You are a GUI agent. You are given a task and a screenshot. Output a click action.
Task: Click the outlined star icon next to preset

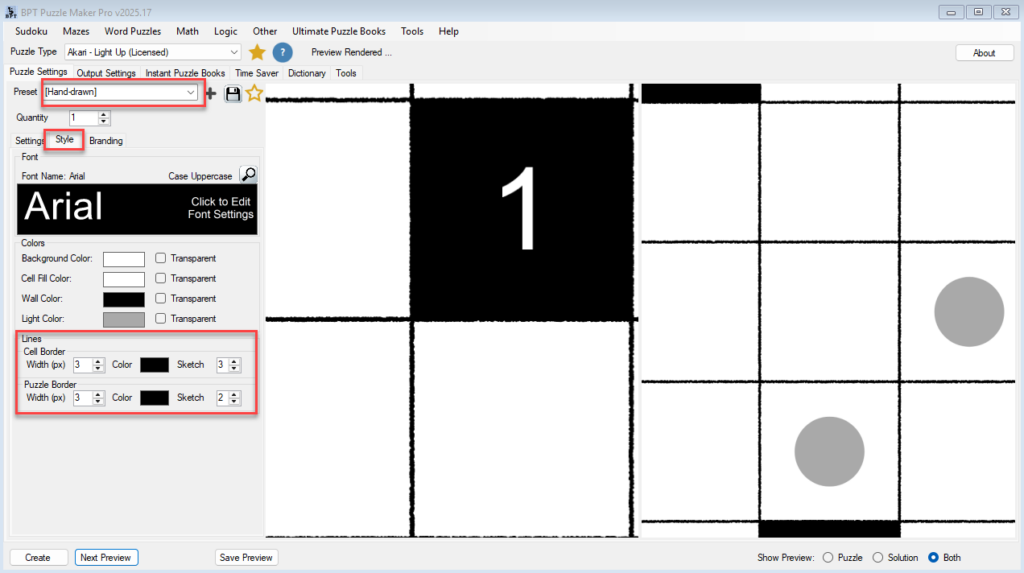click(255, 93)
